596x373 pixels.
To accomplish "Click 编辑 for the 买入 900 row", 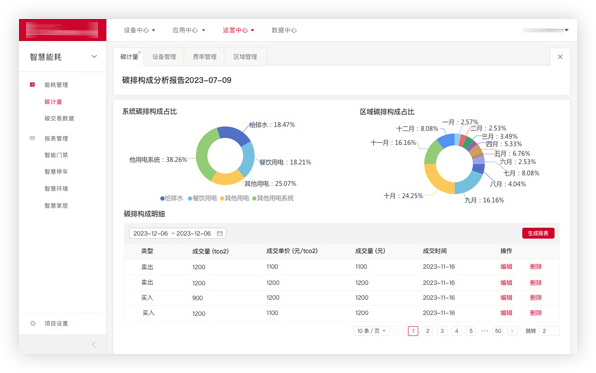I will tap(506, 297).
